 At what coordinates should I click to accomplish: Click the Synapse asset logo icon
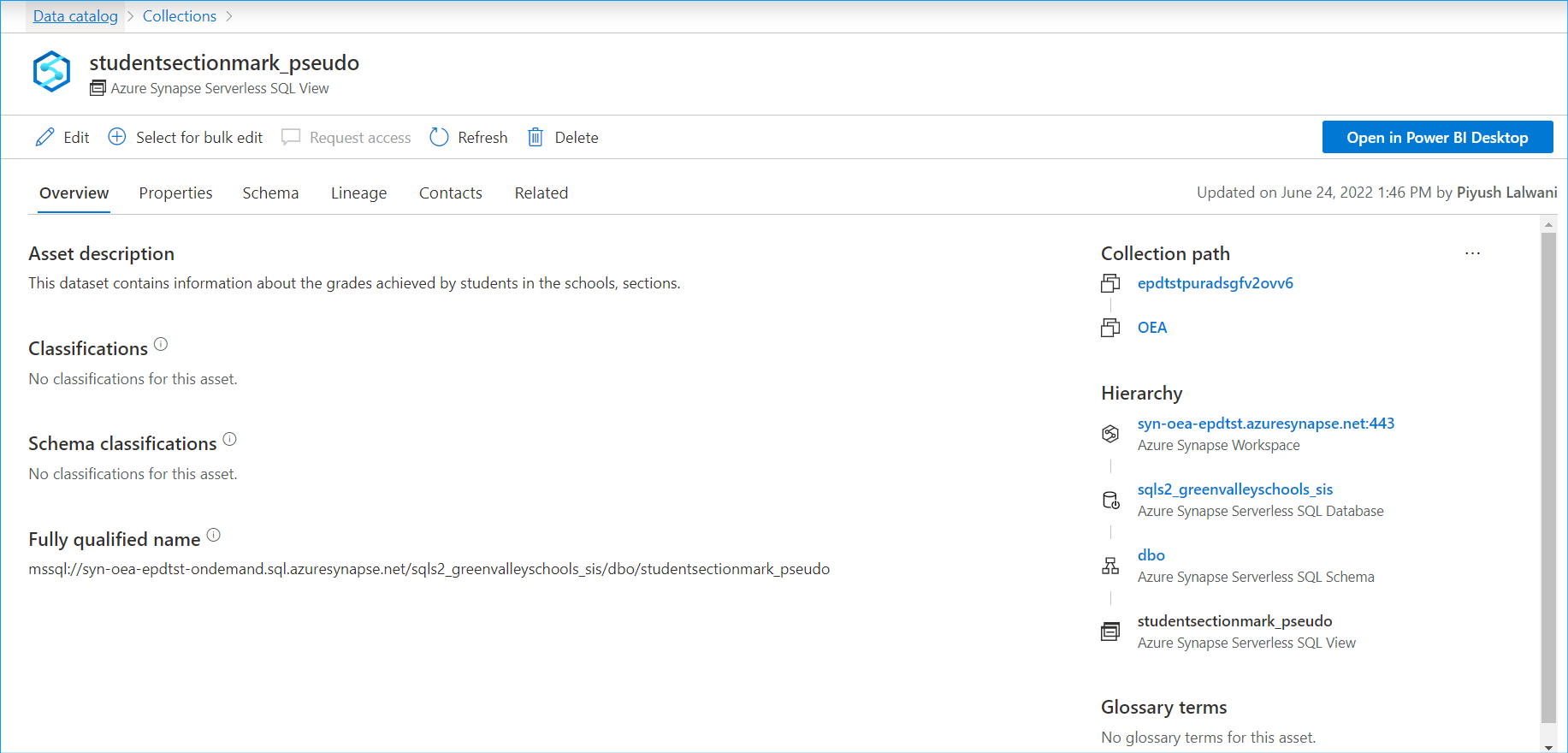coord(51,71)
